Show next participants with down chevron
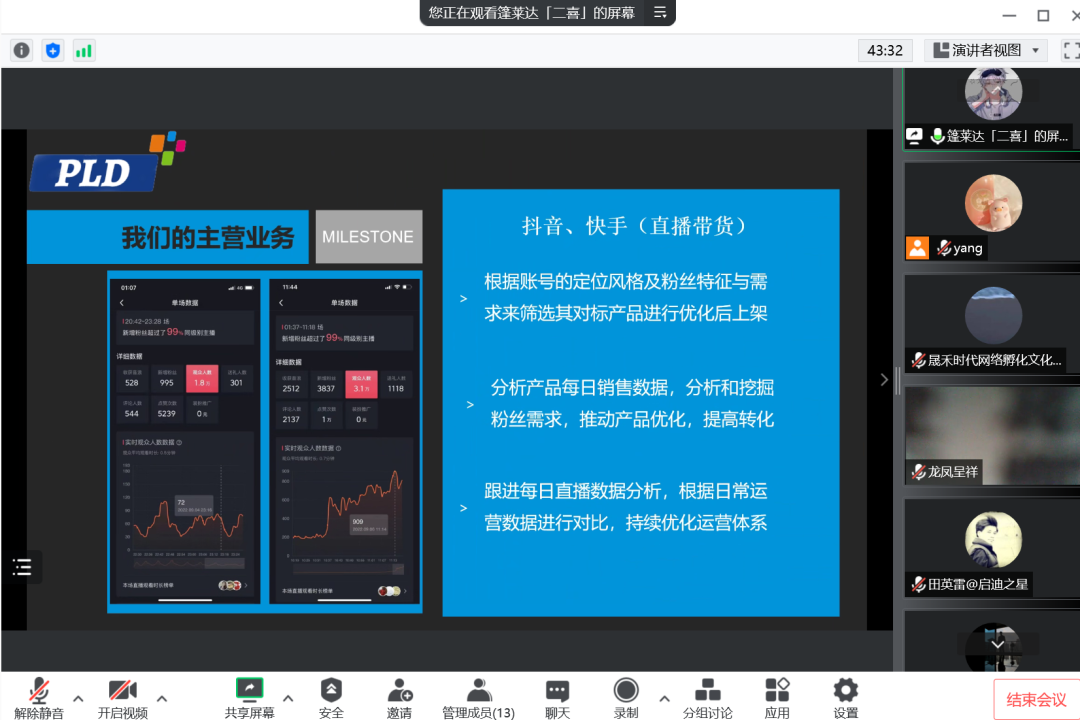The height and width of the screenshot is (720, 1080). (x=997, y=645)
